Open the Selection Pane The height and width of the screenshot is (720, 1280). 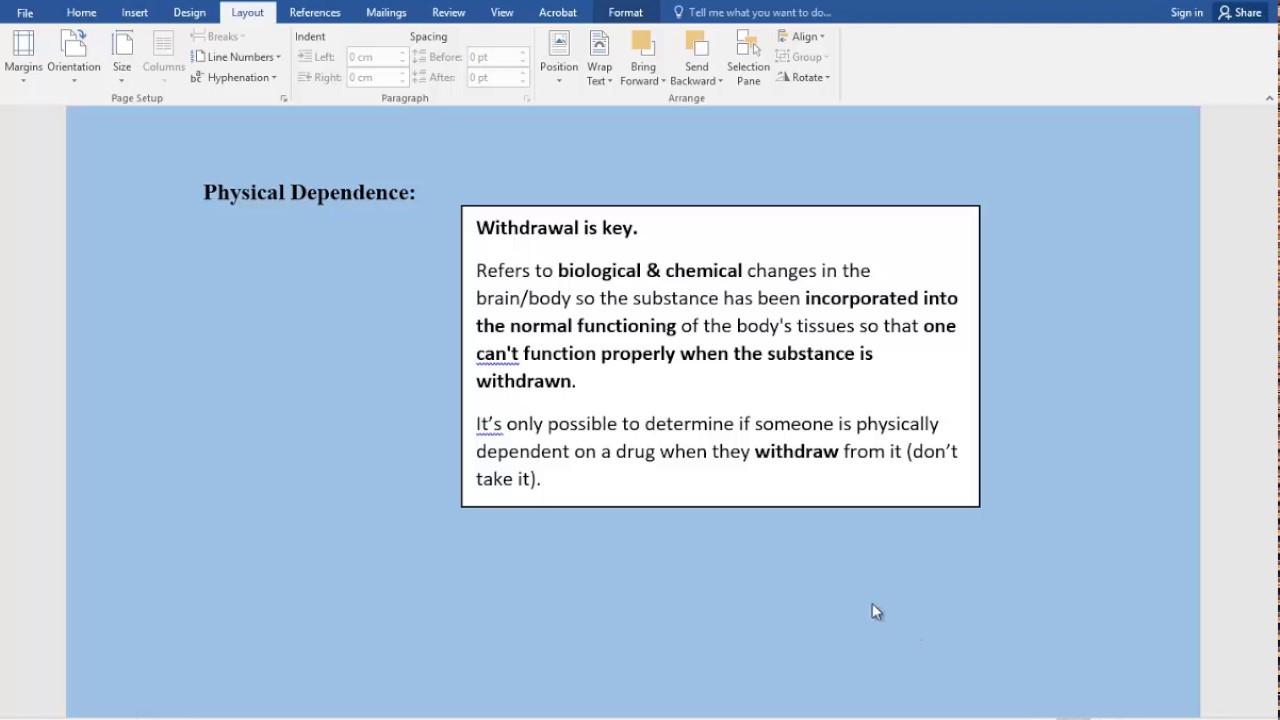pyautogui.click(x=748, y=57)
